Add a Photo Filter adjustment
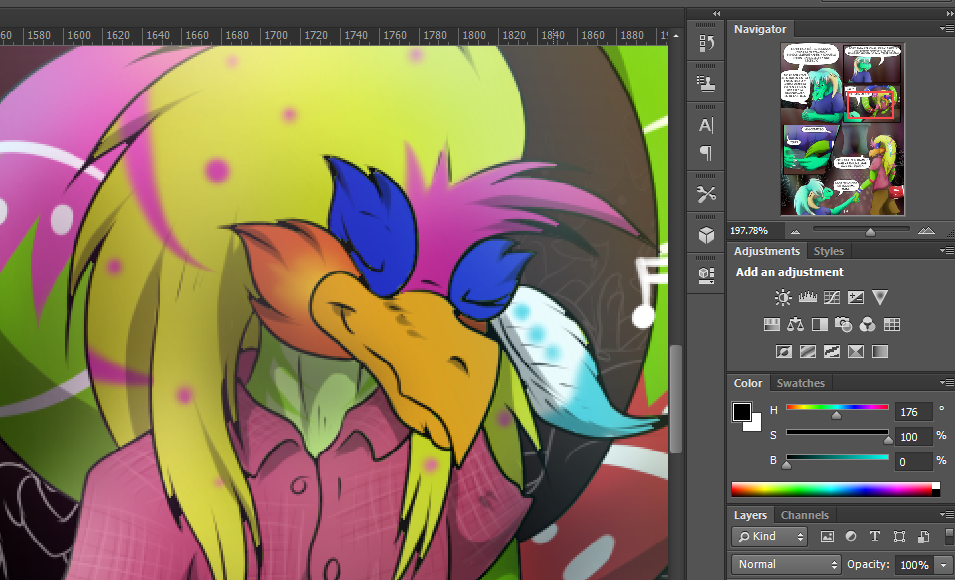 coord(844,324)
